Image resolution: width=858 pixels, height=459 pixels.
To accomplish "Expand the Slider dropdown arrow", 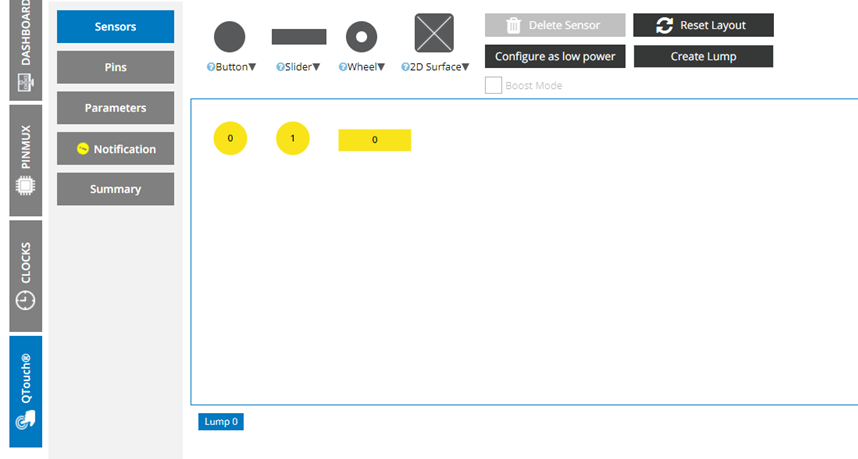I will [x=316, y=67].
